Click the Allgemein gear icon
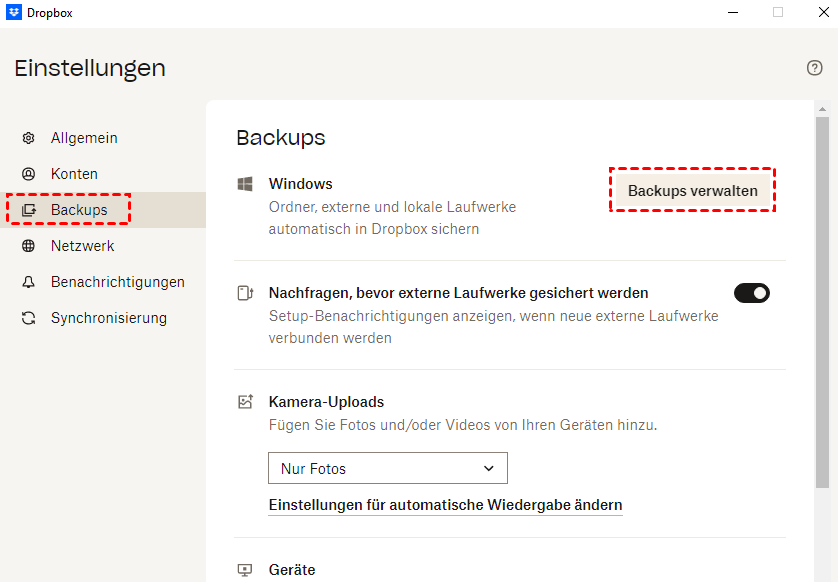The image size is (838, 582). (x=29, y=138)
